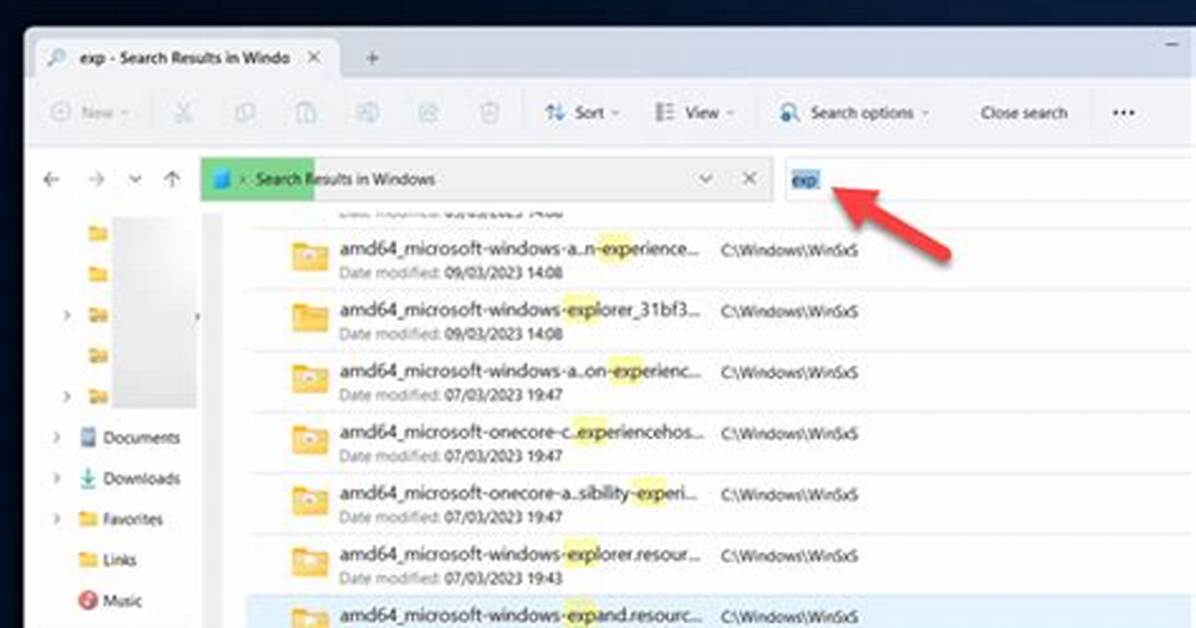The image size is (1196, 628).
Task: Click the Documents icon in sidebar
Action: [x=88, y=437]
